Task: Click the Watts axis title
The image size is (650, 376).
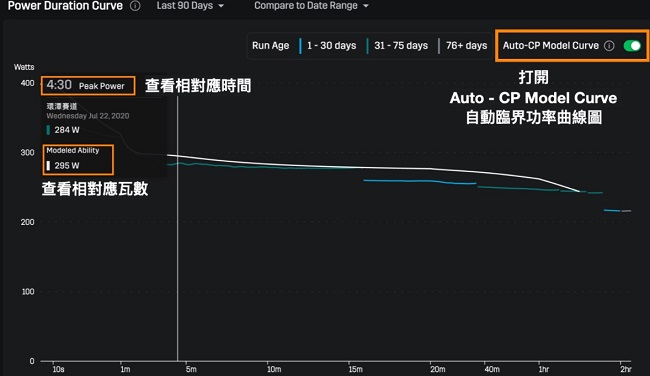Action: (x=24, y=67)
